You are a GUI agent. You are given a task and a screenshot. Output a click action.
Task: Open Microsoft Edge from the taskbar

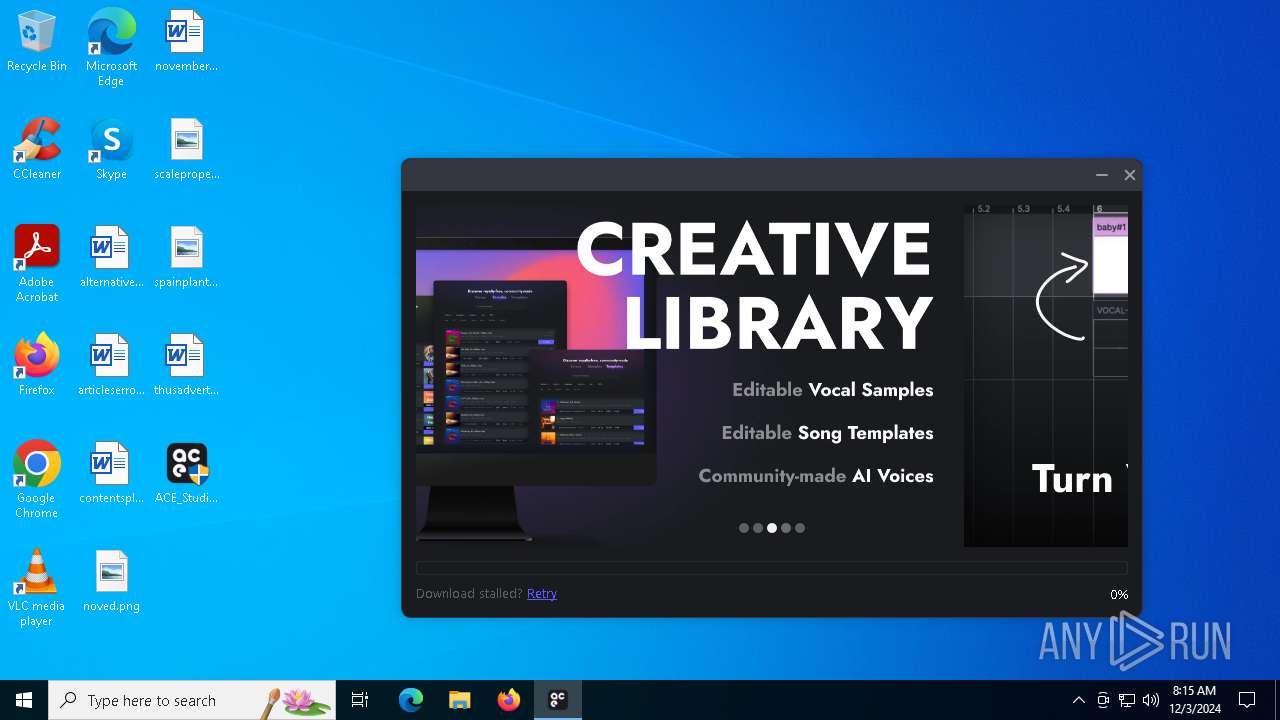click(x=411, y=700)
